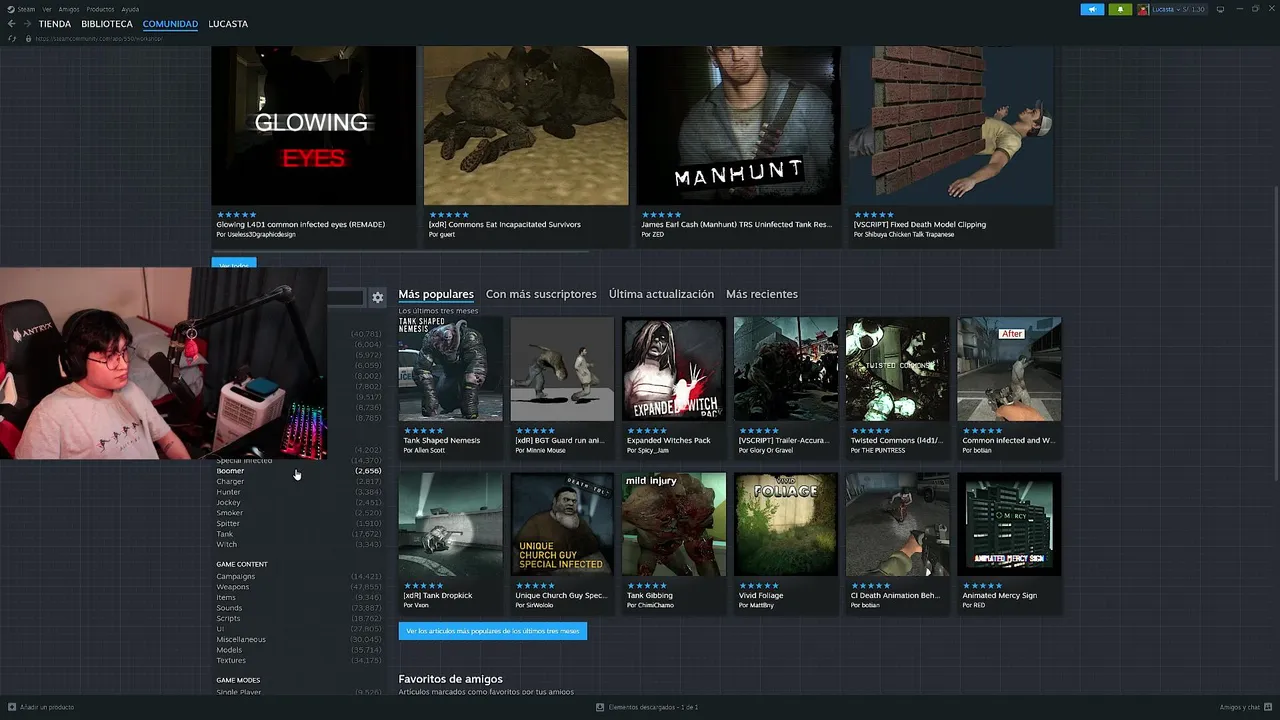Reload the page with the refresh icon
1280x720 pixels.
click(12, 38)
